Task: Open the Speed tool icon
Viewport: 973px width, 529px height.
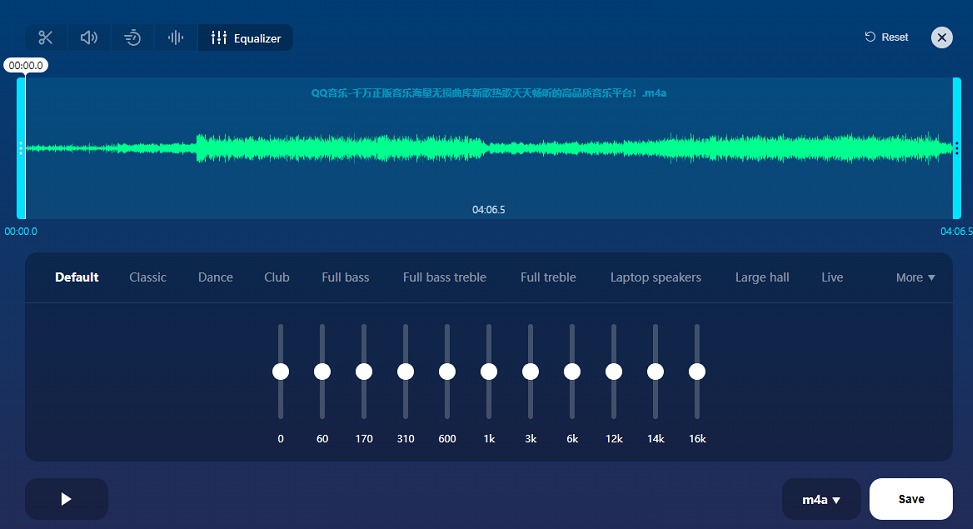Action: 132,38
